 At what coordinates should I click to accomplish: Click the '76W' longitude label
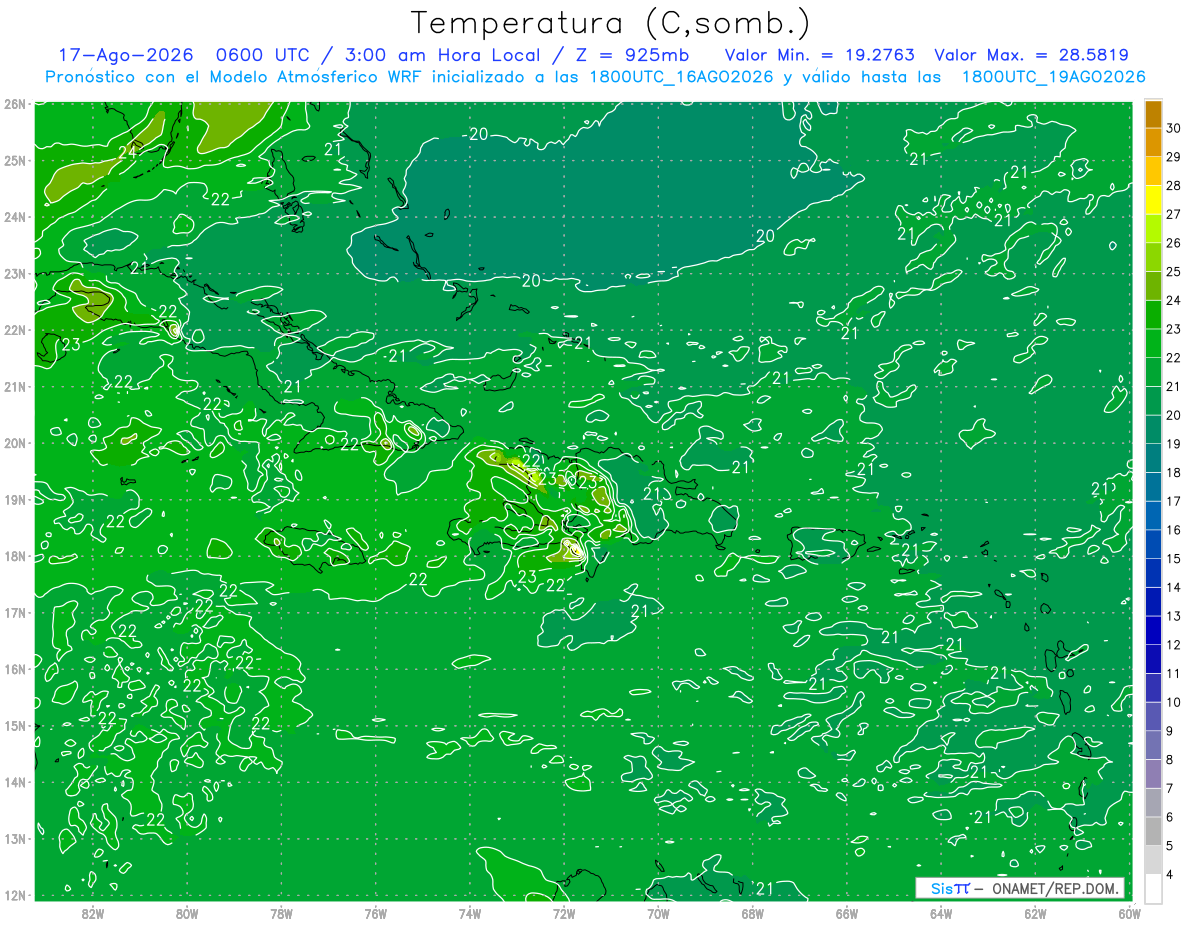(375, 913)
